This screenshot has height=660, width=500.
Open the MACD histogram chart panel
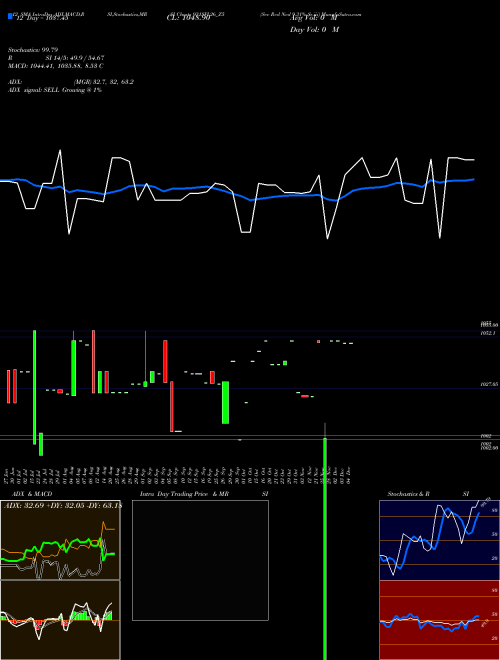(x=60, y=620)
